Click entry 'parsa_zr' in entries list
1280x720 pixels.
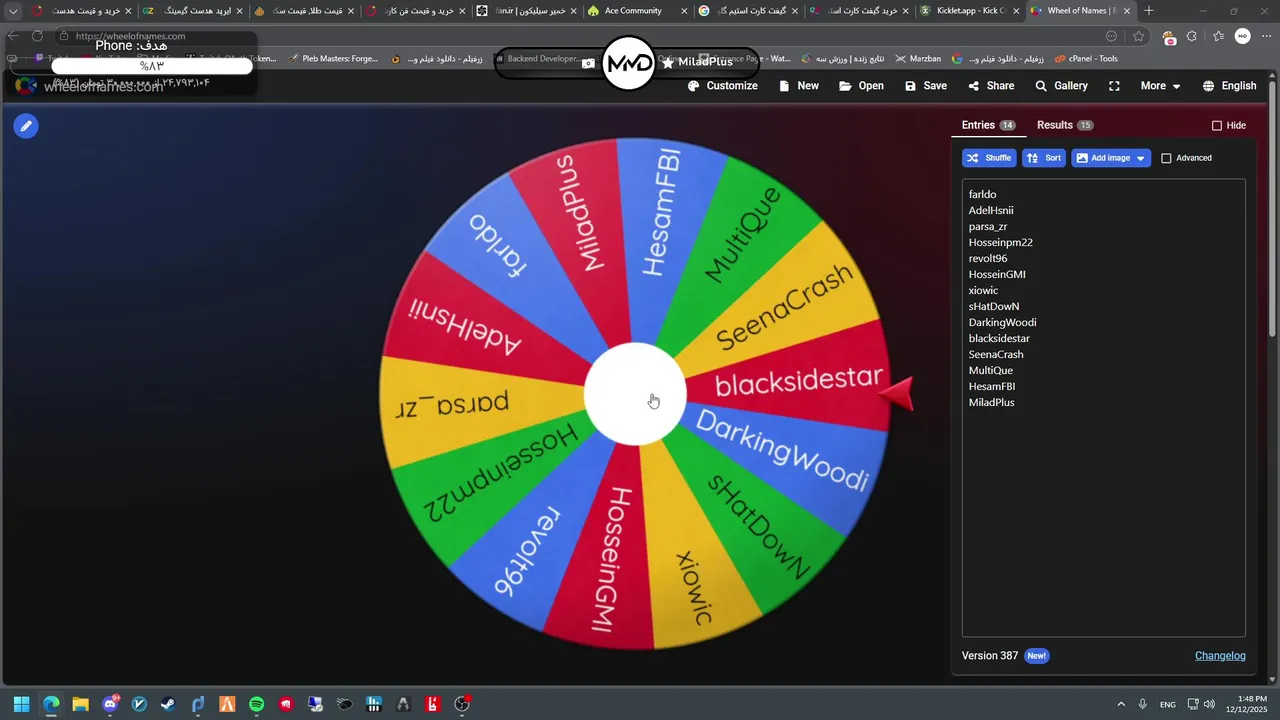click(988, 226)
